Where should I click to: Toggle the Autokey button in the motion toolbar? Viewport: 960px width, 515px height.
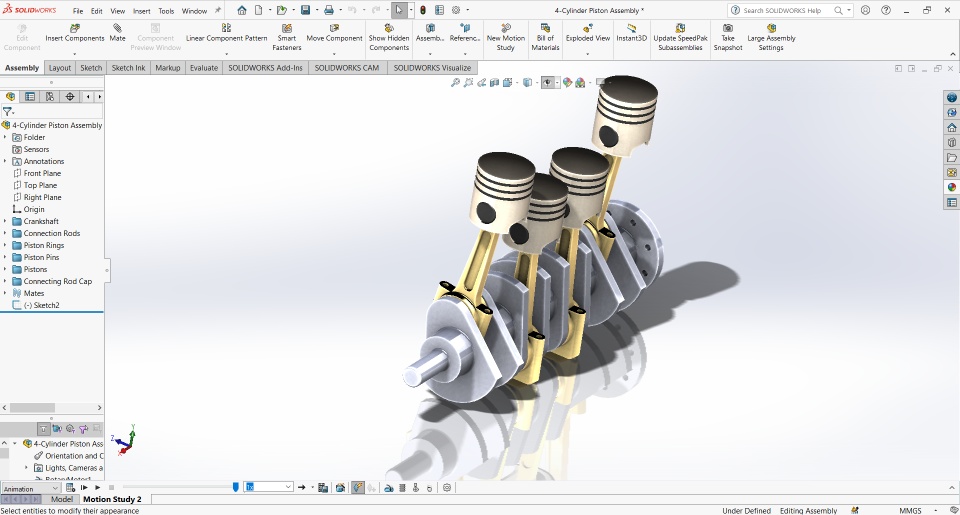(358, 487)
